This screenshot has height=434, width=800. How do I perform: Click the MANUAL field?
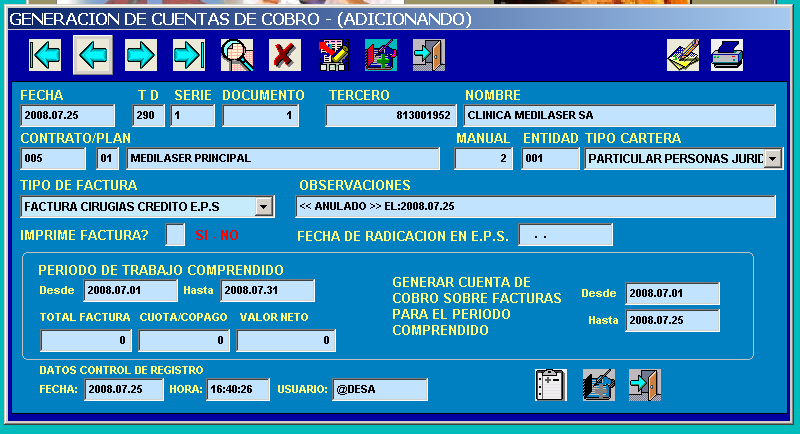(x=484, y=158)
